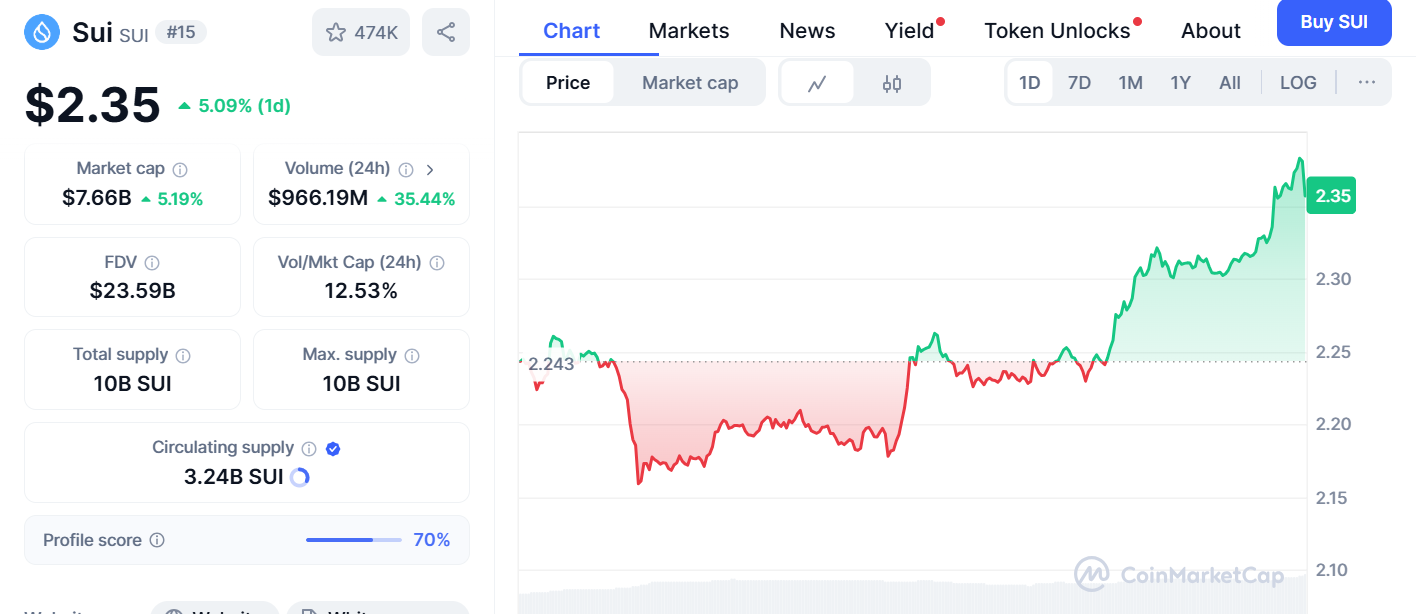
Task: Open Vol/Mkt Cap (24h) info icon
Action: (x=438, y=263)
